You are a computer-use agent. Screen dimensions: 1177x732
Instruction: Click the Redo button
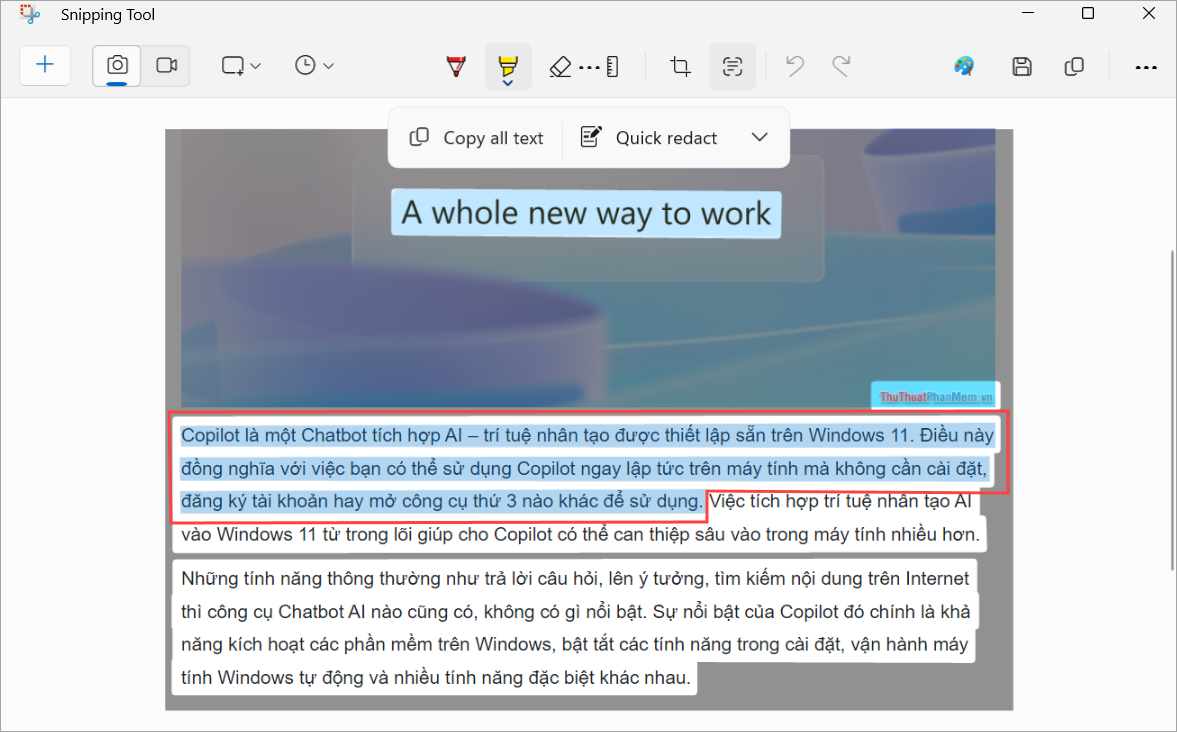click(843, 66)
